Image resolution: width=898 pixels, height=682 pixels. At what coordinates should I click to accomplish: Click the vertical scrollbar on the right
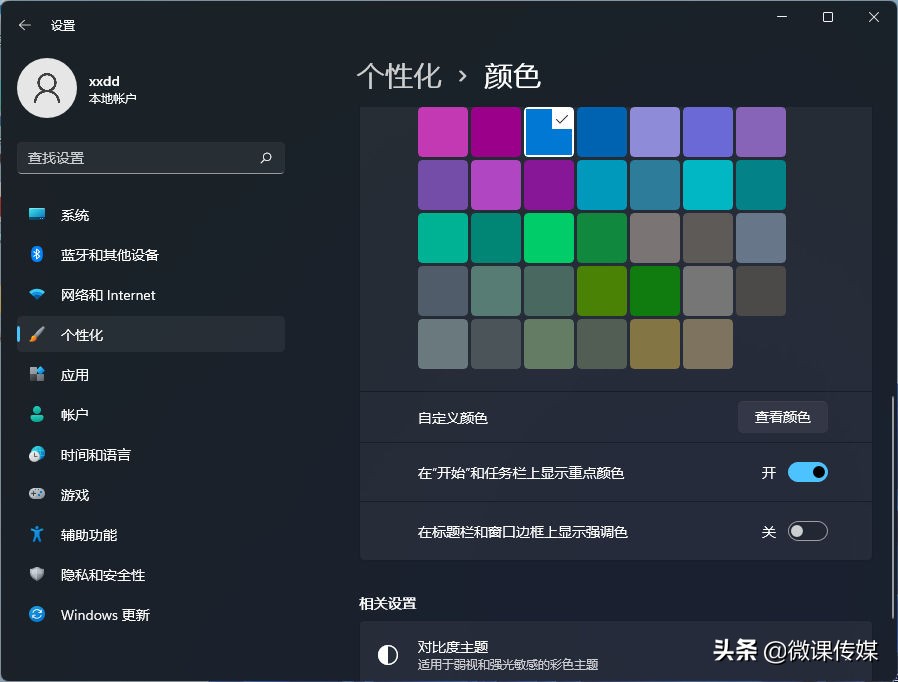click(x=892, y=507)
